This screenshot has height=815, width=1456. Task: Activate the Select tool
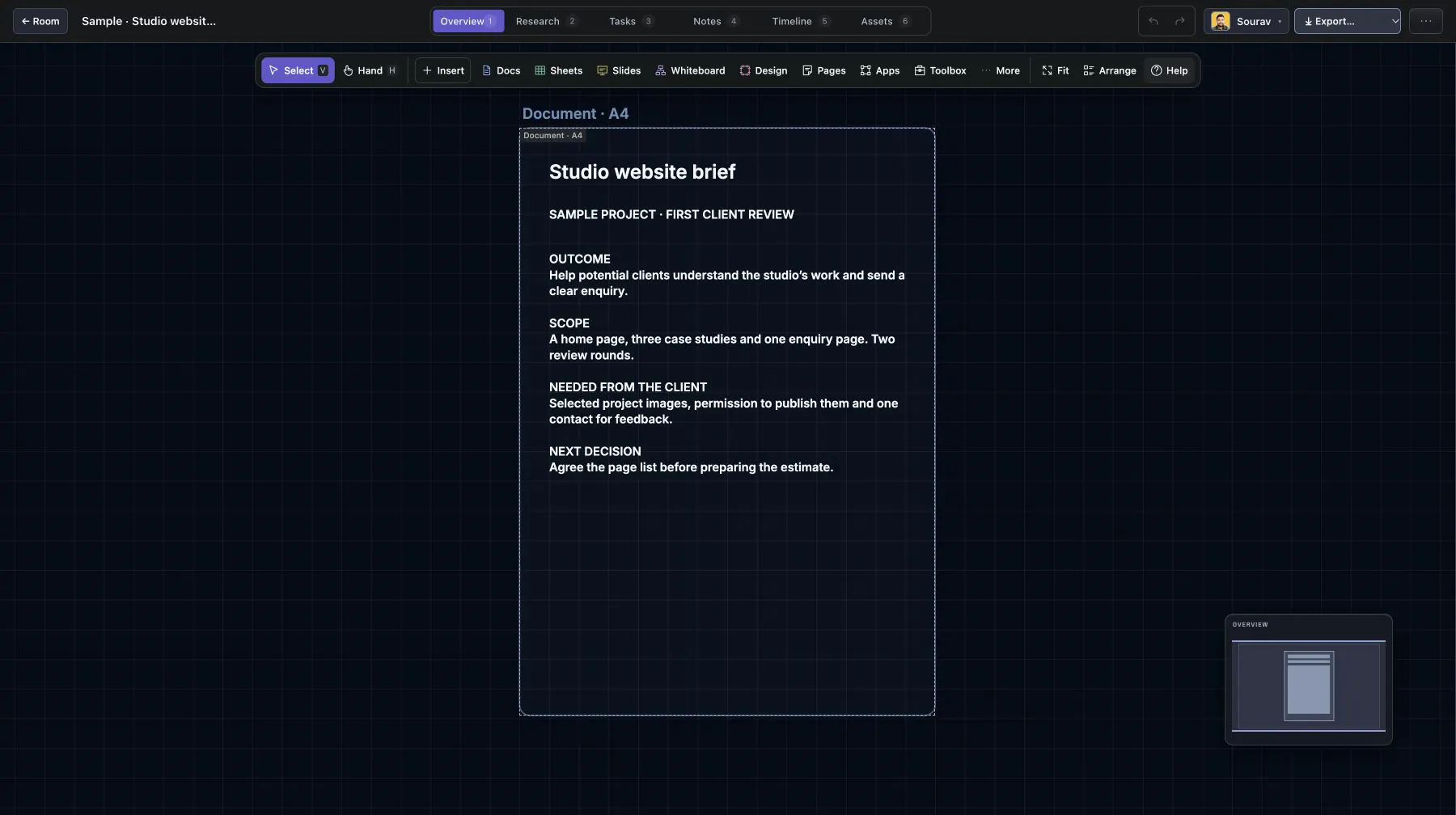click(298, 70)
